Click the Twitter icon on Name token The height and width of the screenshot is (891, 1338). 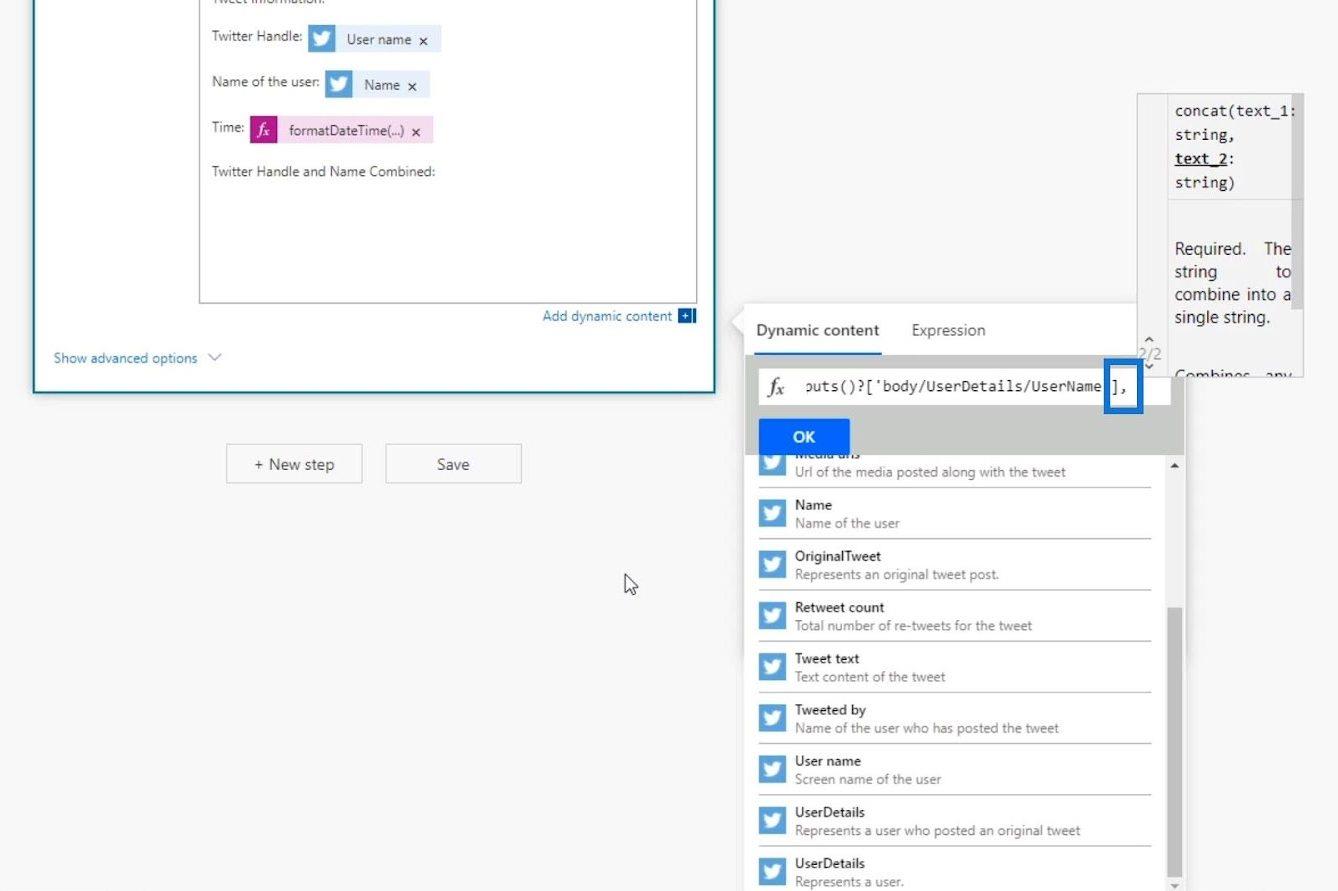[339, 84]
